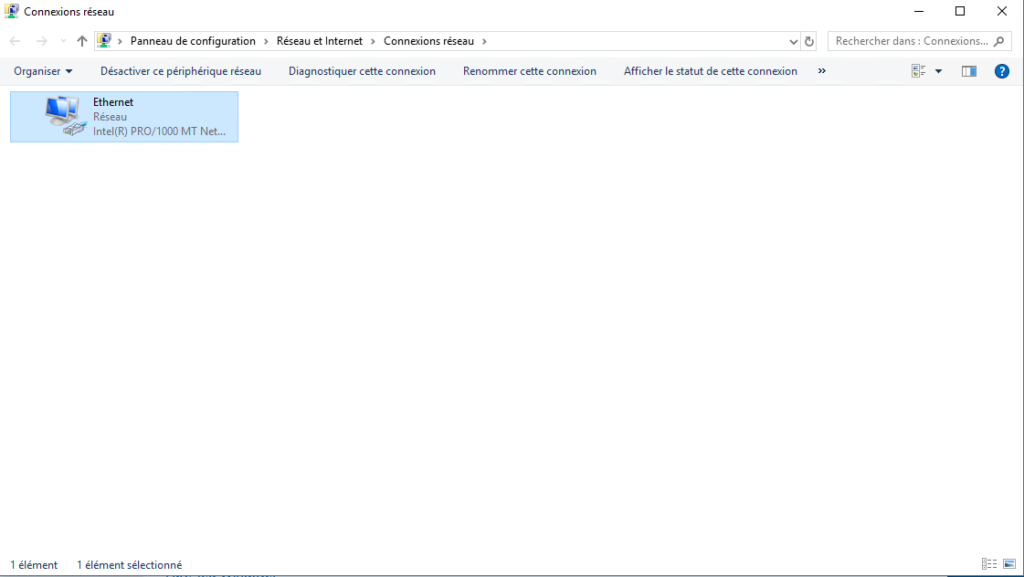Click the change view icon
Image resolution: width=1024 pixels, height=577 pixels.
[919, 71]
